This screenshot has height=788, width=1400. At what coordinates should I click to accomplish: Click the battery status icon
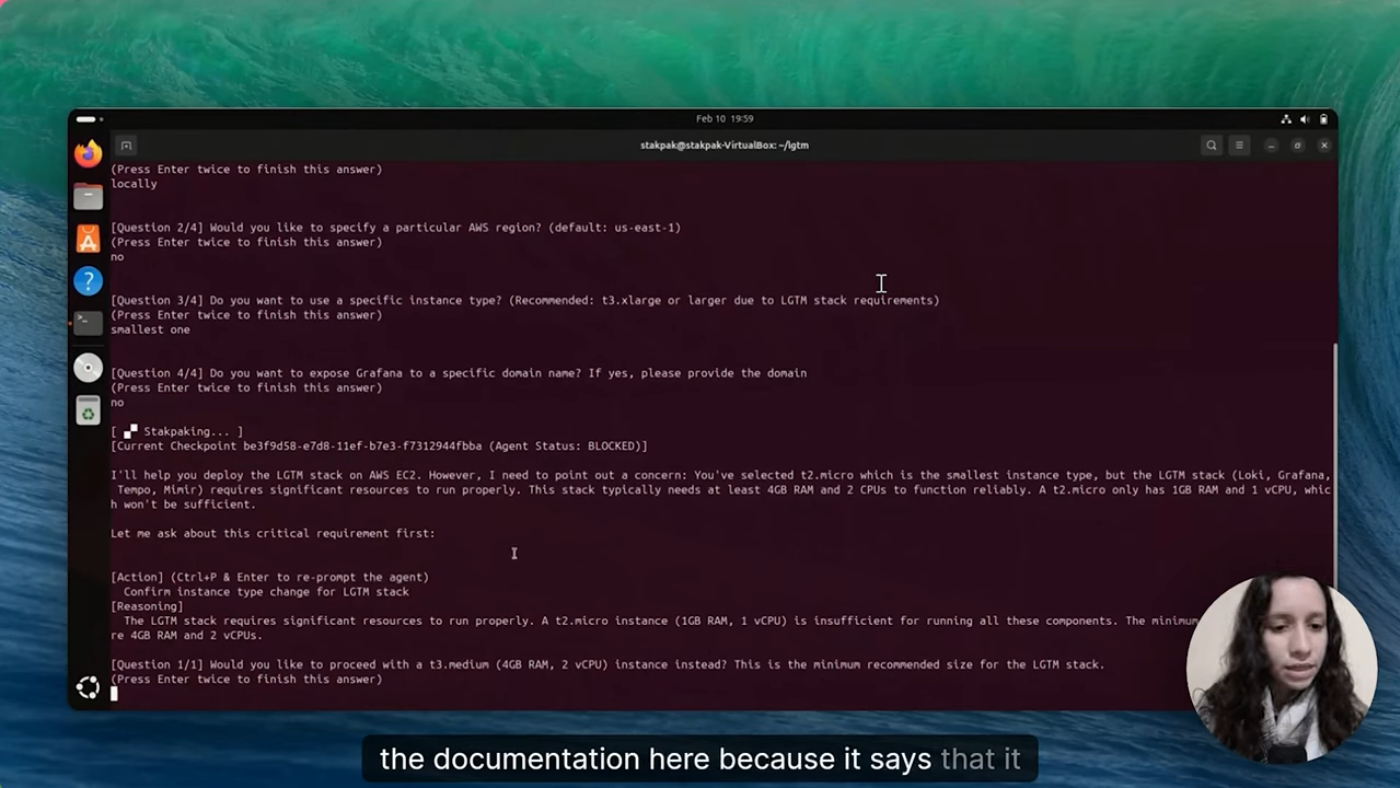tap(1323, 119)
